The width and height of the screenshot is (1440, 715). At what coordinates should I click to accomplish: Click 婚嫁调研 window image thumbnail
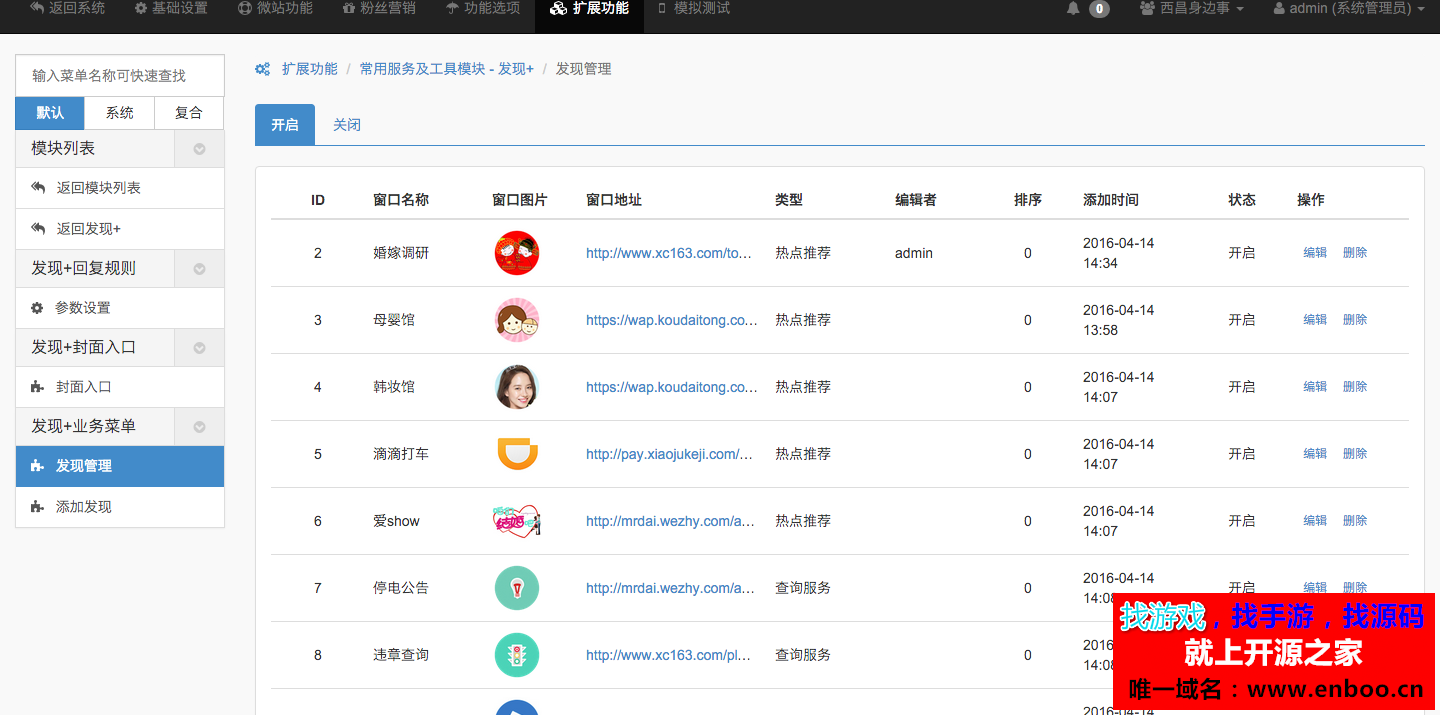coord(517,253)
